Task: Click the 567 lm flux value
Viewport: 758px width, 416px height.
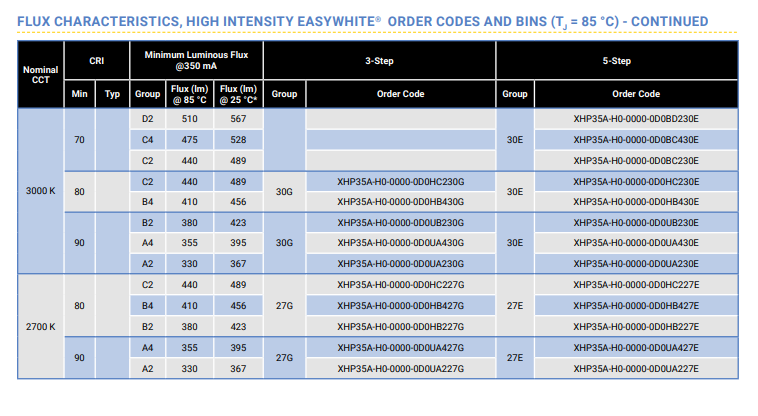Action: [x=238, y=119]
